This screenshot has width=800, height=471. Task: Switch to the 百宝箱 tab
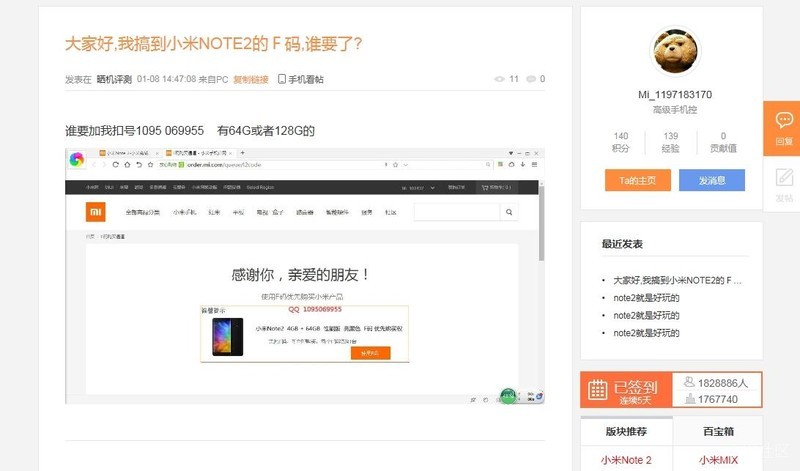tap(718, 431)
